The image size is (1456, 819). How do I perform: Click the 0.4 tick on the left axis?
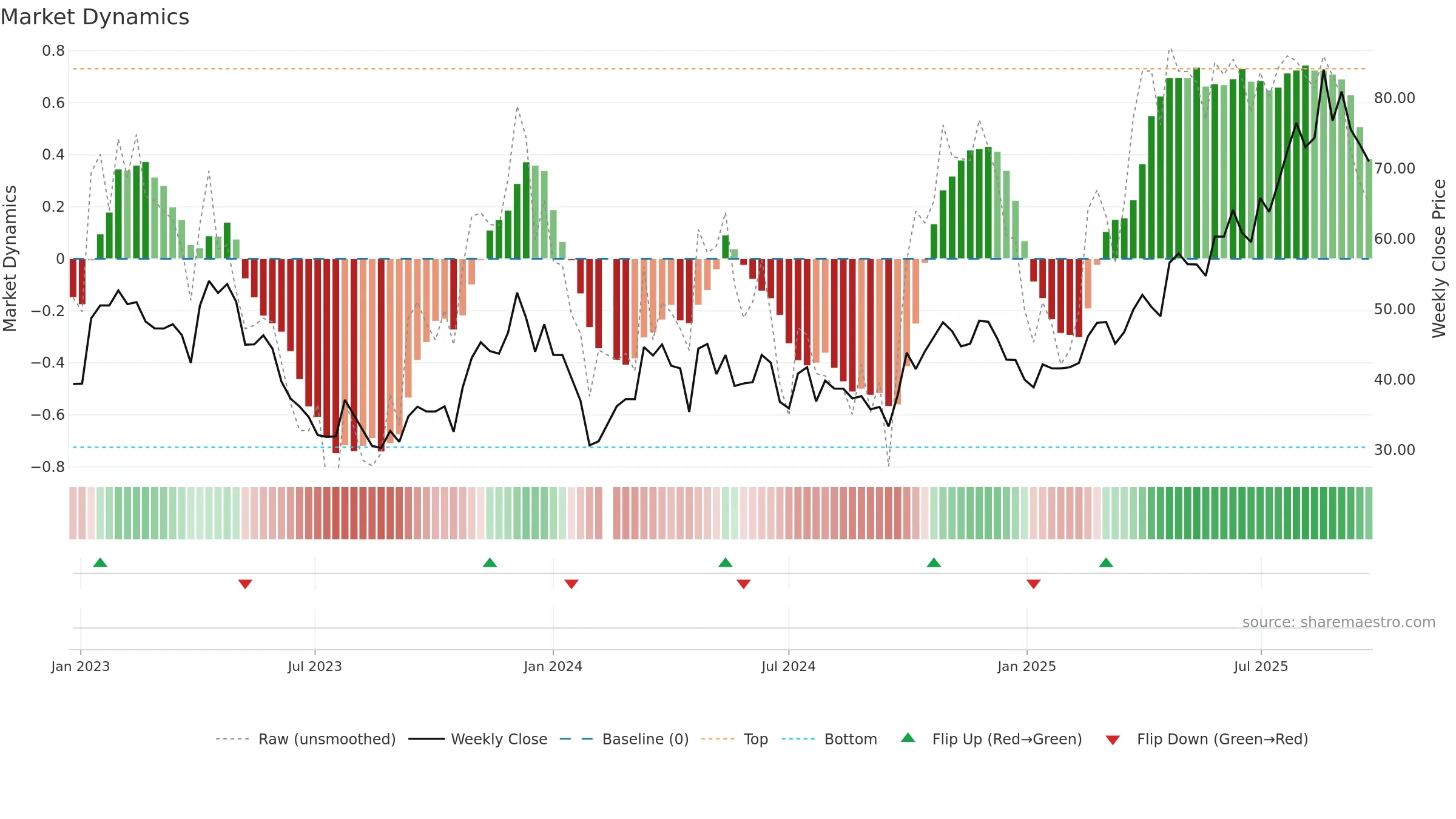click(x=53, y=155)
